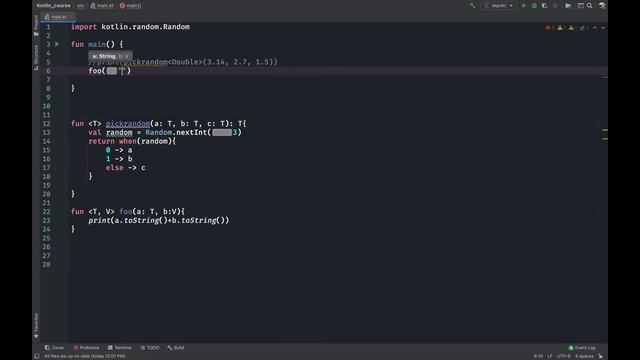The height and width of the screenshot is (360, 640).
Task: Toggle read-only lock icon in status bar
Action: tap(600, 356)
